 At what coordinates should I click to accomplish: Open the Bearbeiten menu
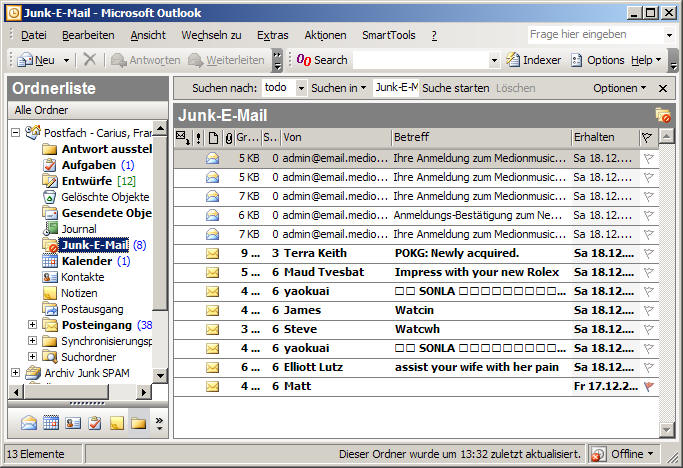coord(88,35)
